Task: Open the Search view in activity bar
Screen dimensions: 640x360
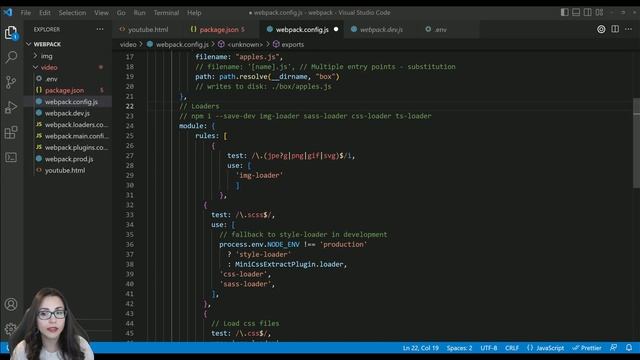Action: click(11, 57)
